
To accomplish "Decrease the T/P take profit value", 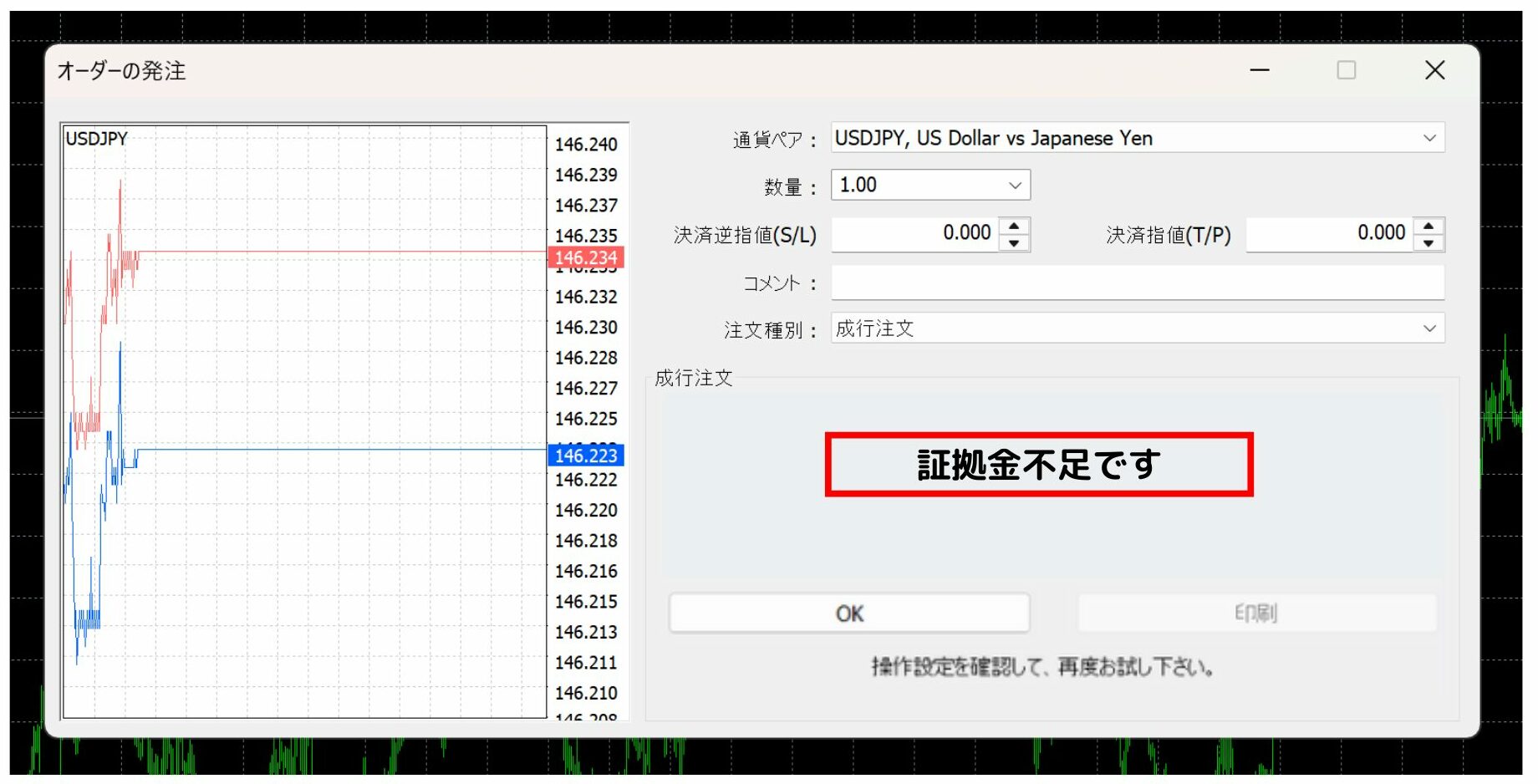I will (1429, 243).
